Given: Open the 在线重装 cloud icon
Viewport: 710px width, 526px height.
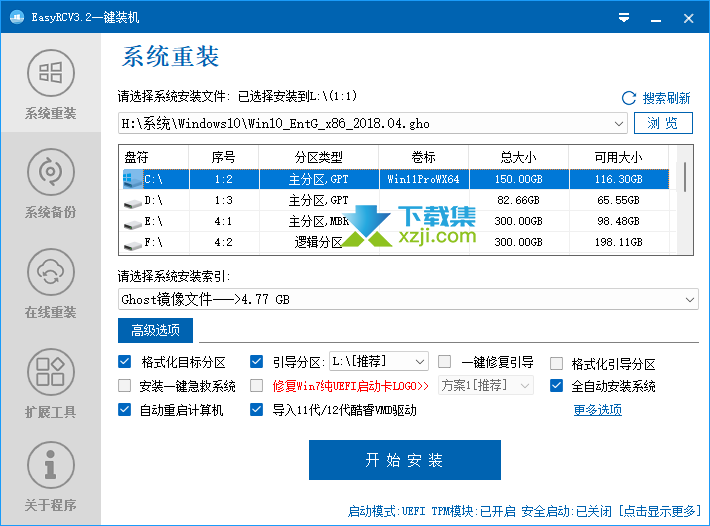Looking at the screenshot, I should (x=51, y=272).
